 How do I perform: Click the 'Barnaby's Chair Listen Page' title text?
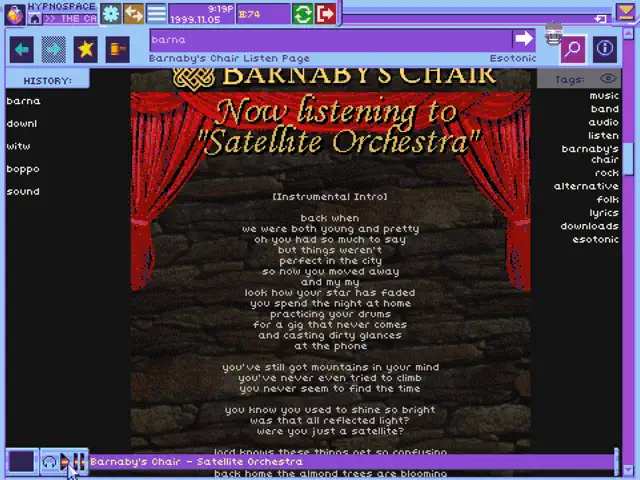(229, 58)
